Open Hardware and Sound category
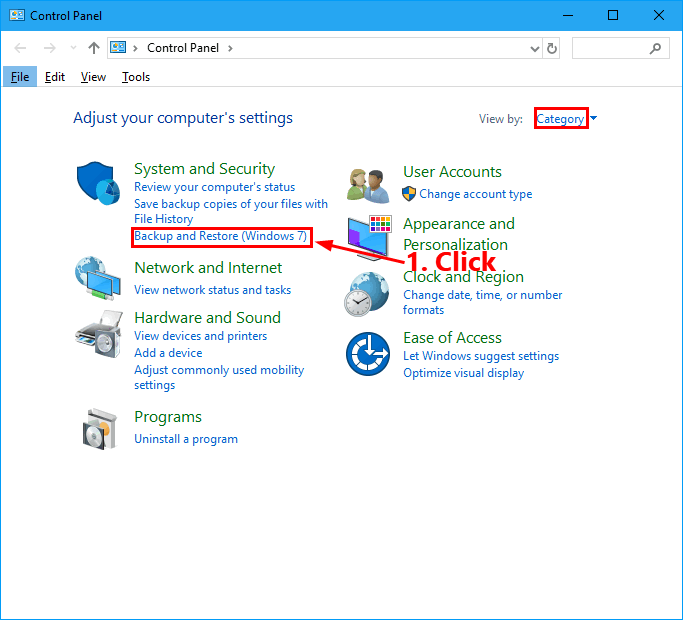683x620 pixels. (207, 318)
